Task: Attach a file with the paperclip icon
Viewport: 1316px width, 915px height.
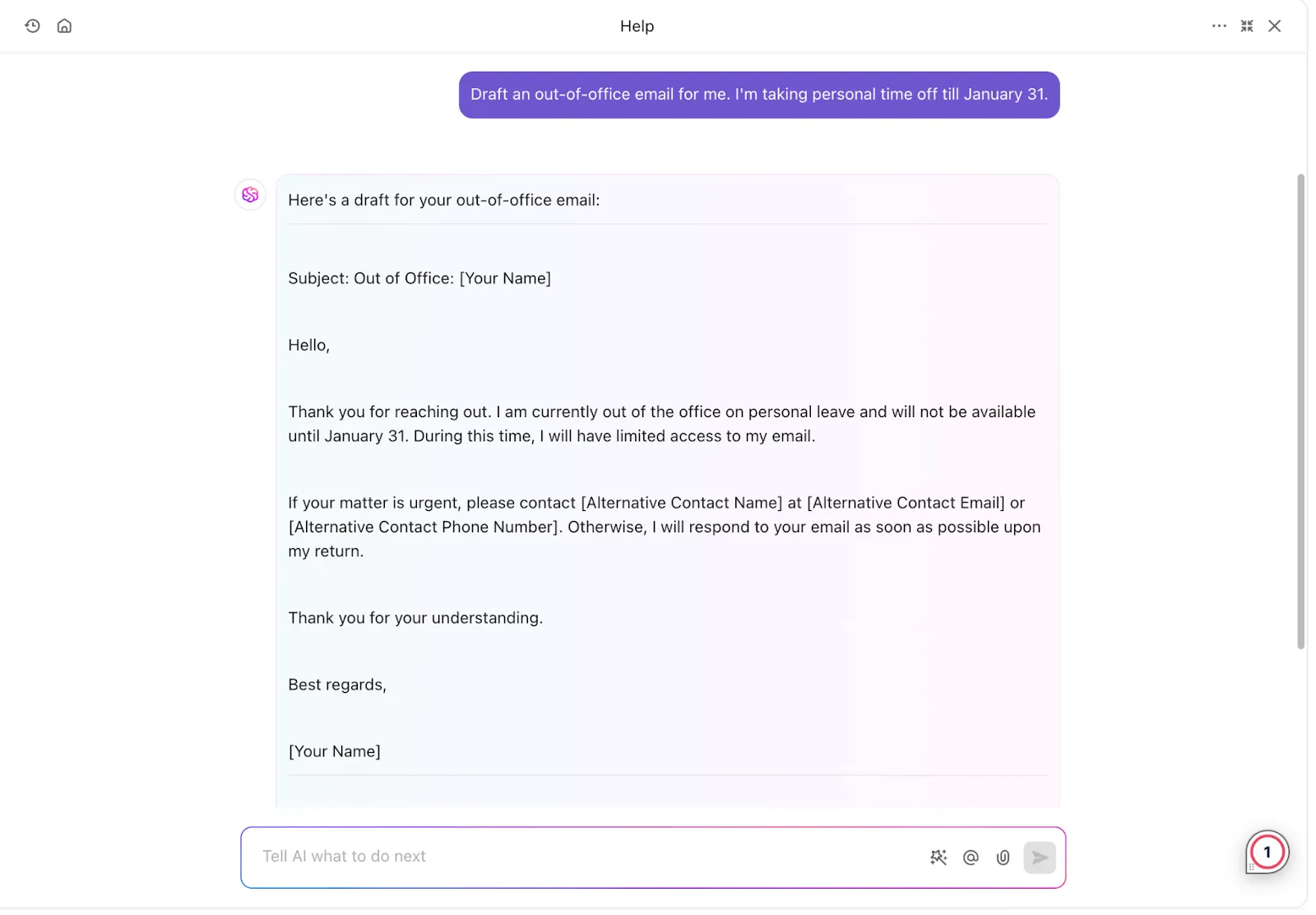Action: pos(1003,857)
